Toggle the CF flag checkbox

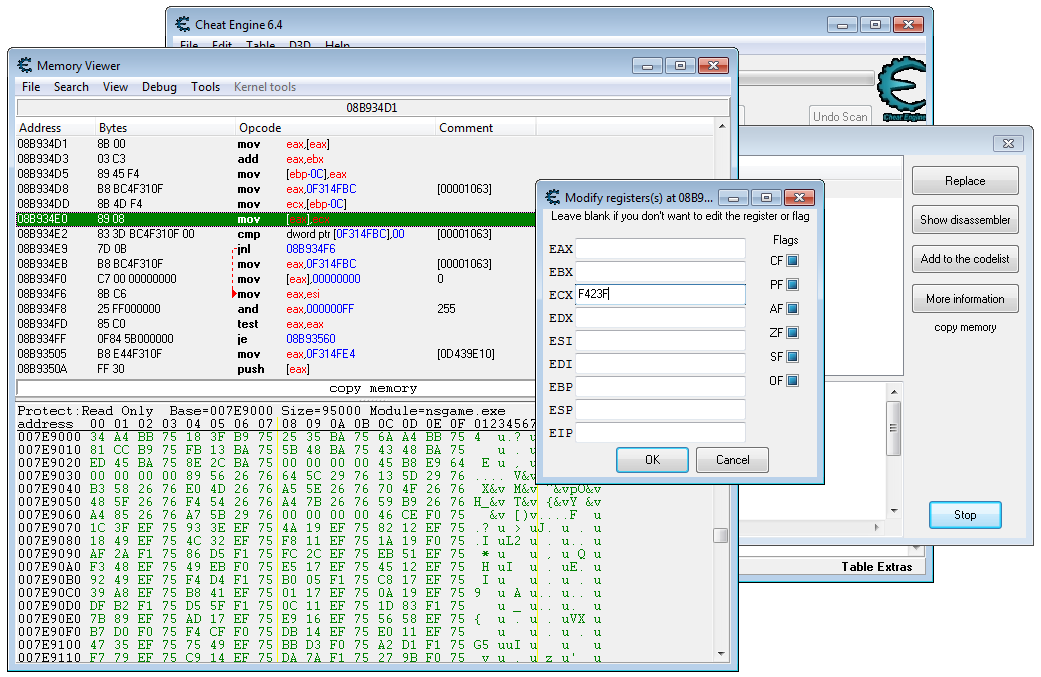(x=792, y=261)
